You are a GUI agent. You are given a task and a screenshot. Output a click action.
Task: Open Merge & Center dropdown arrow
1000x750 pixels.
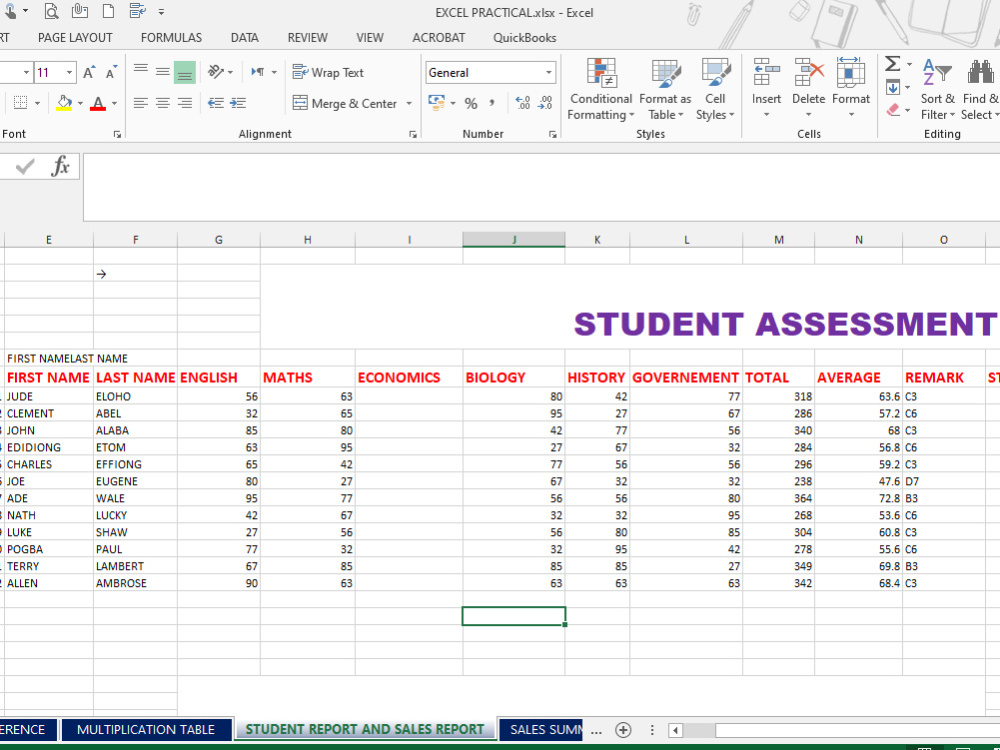409,103
